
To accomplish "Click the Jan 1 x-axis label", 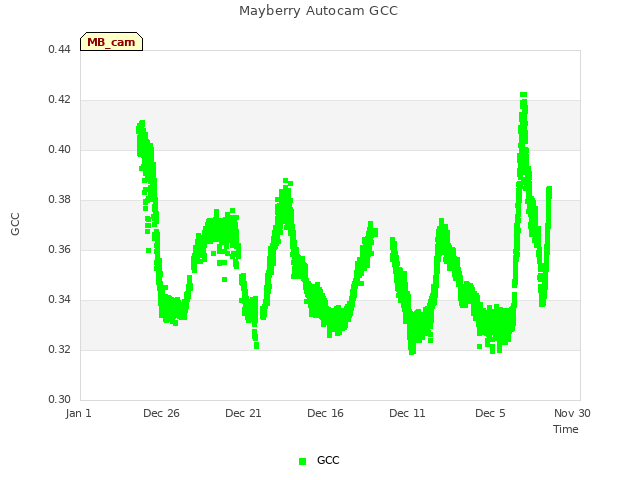I will point(78,413).
